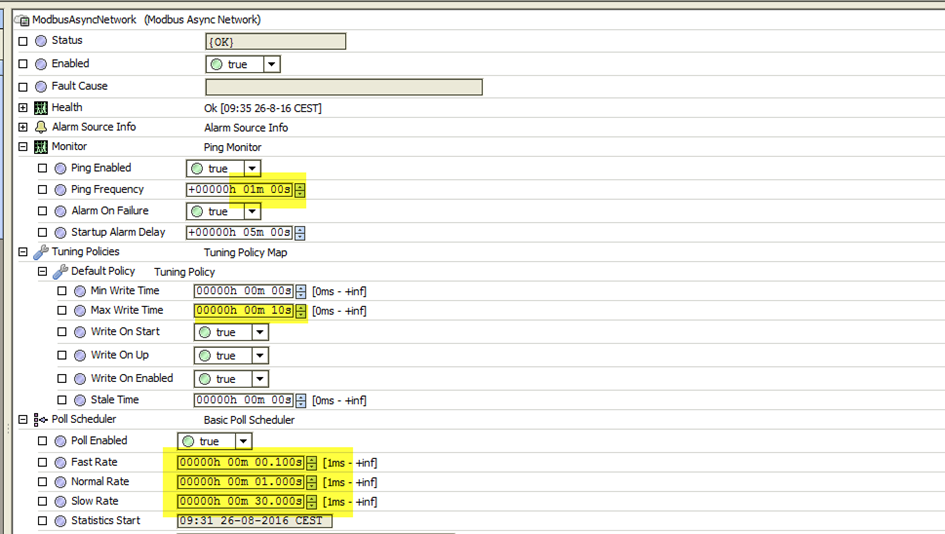The image size is (945, 534).
Task: Click the Stale Time value field
Action: pos(244,400)
